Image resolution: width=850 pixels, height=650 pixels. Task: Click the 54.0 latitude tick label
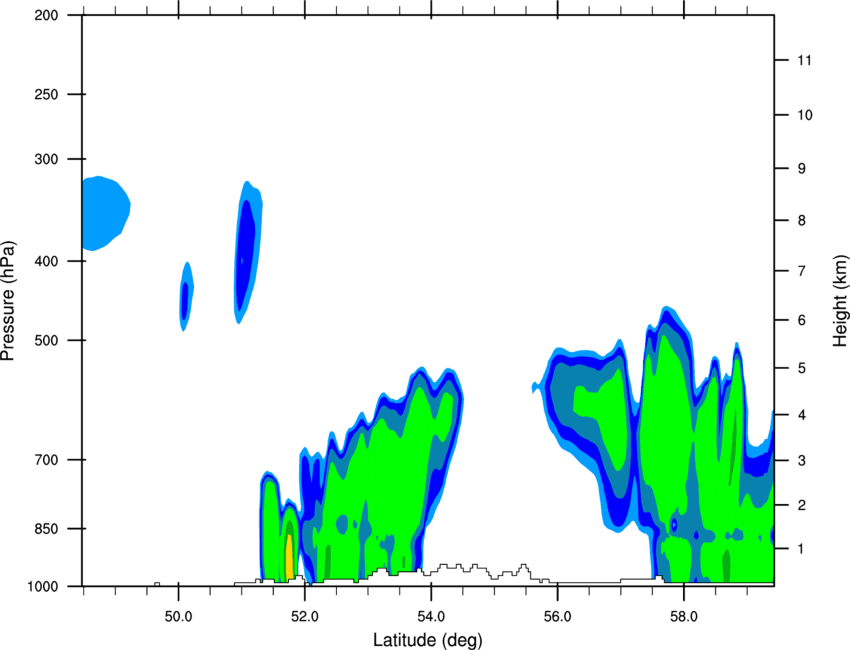432,616
